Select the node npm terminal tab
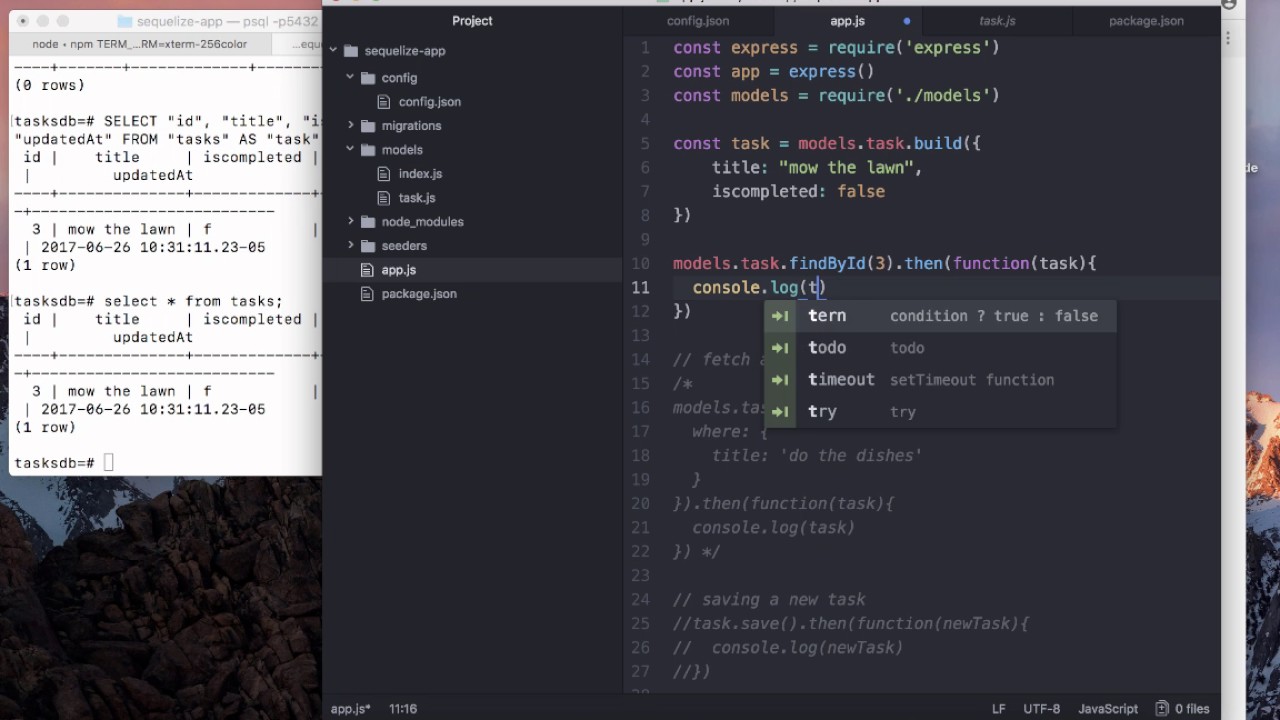The width and height of the screenshot is (1280, 720). (139, 45)
